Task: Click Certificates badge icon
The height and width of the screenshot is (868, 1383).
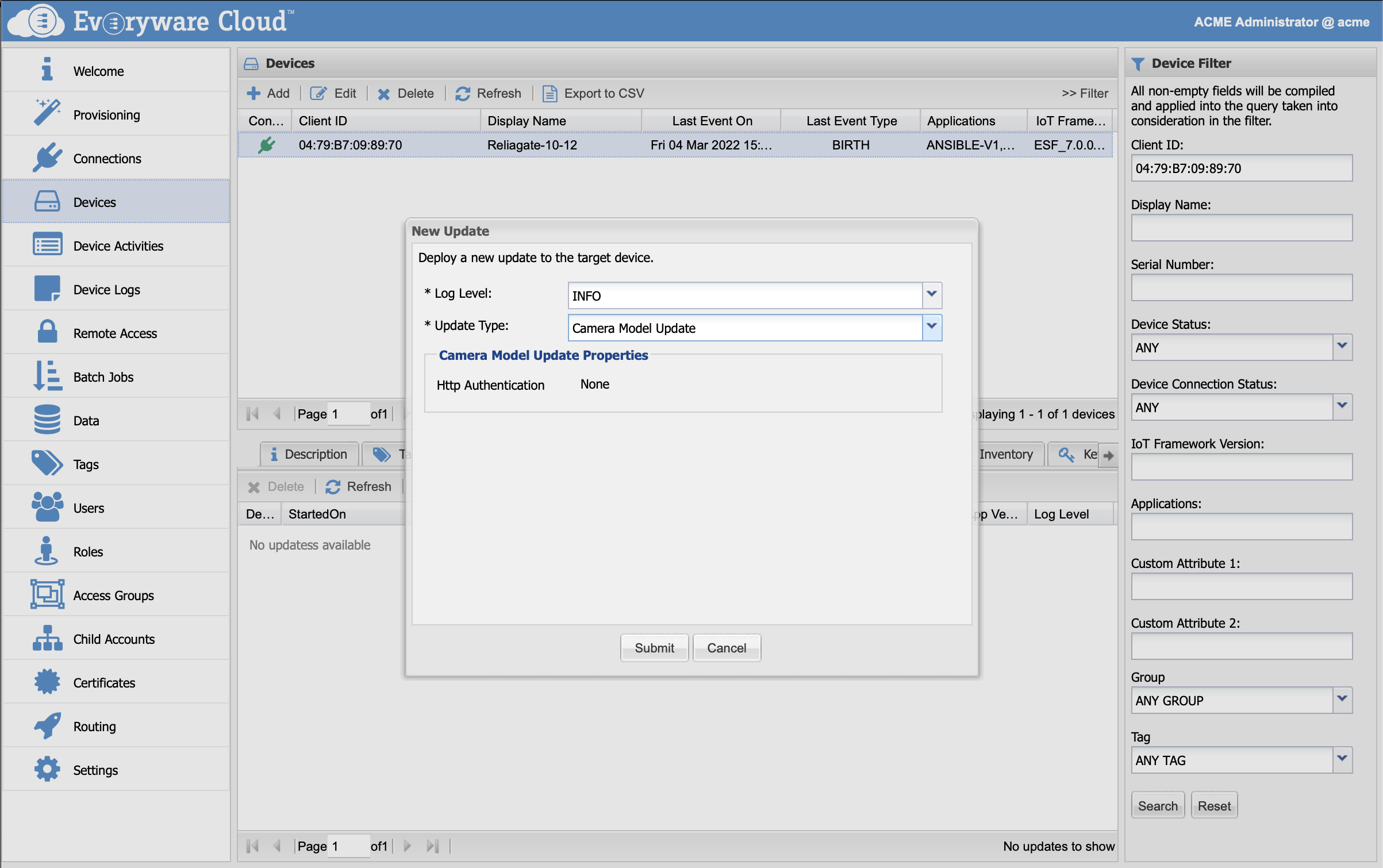Action: coord(47,682)
